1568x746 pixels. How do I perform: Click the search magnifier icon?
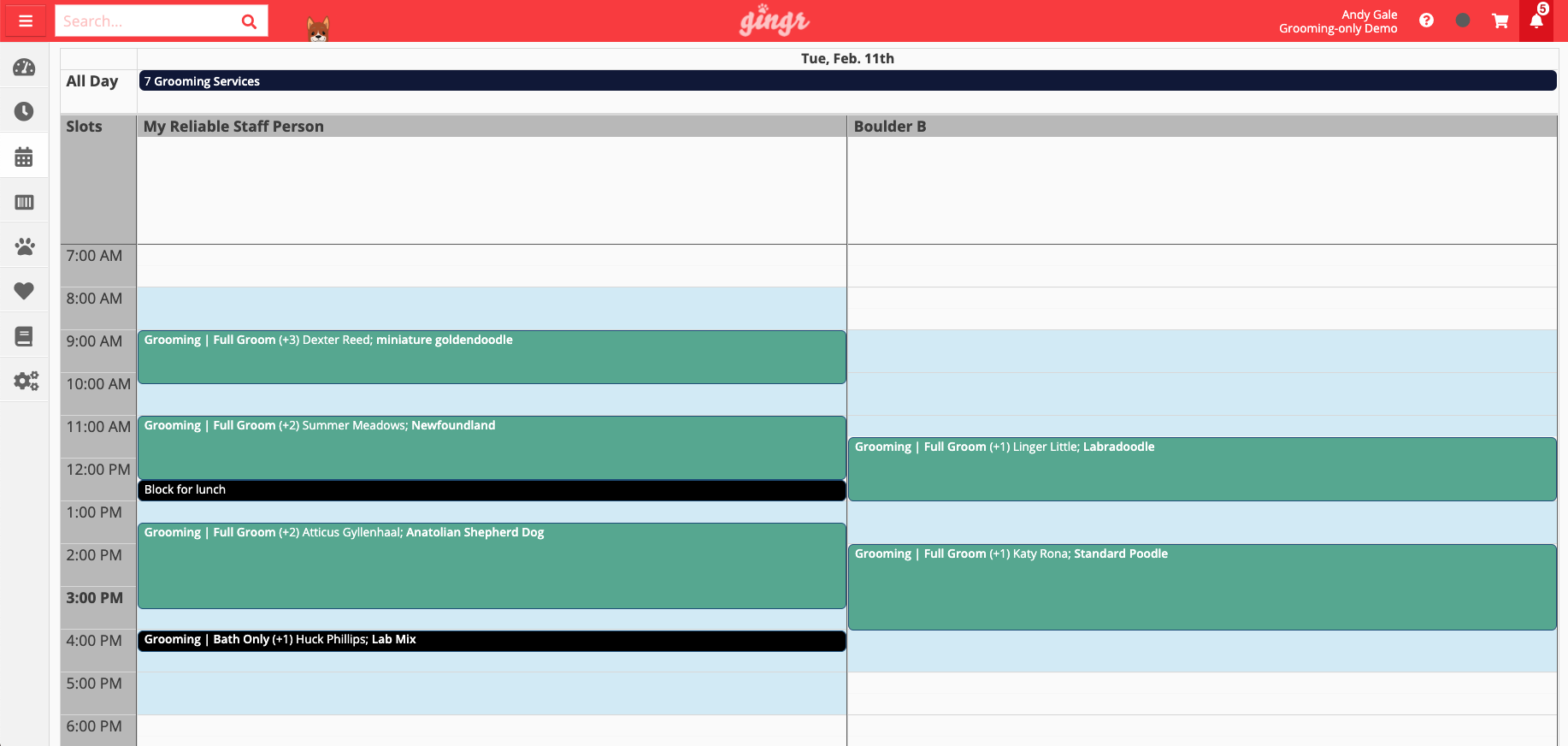pyautogui.click(x=249, y=21)
